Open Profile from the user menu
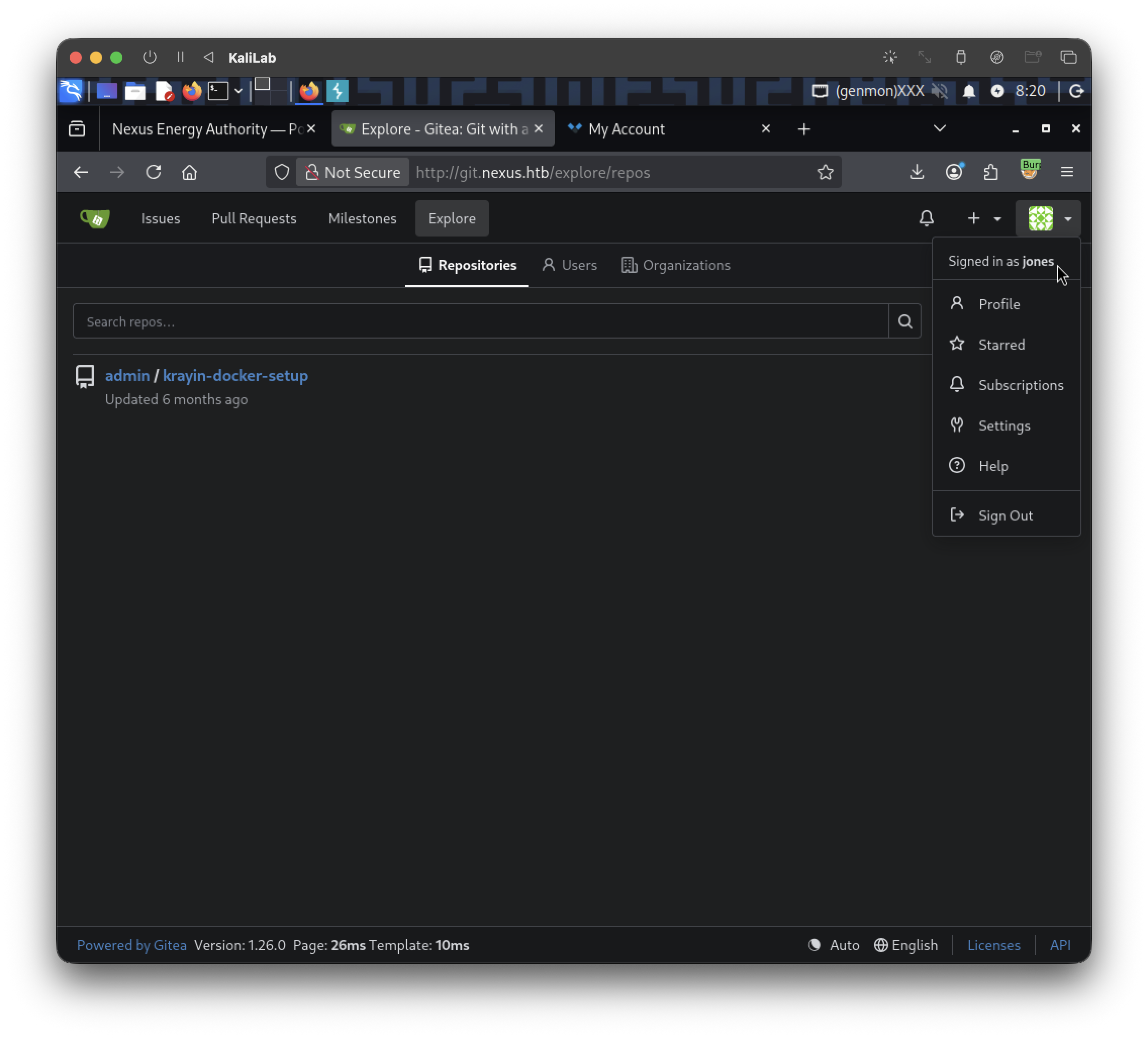 point(1006,304)
